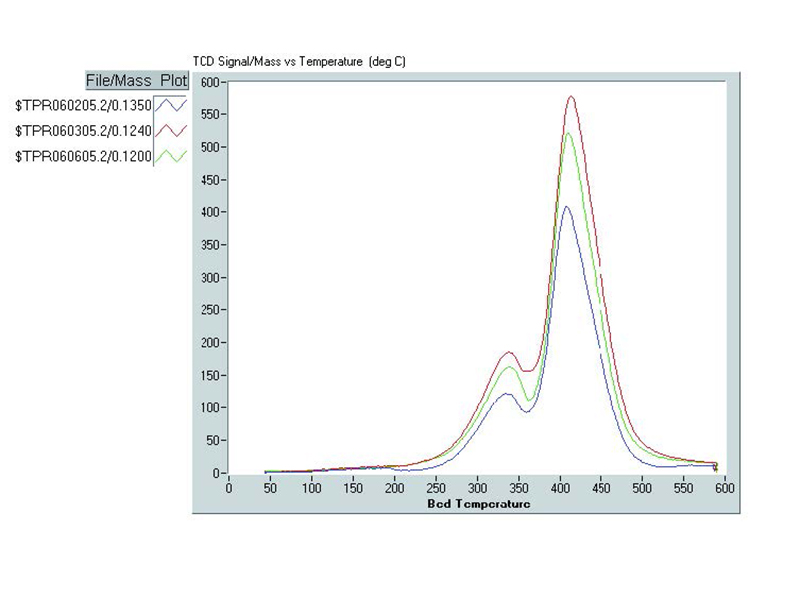The height and width of the screenshot is (600, 800).
Task: Select the $TPR060605.2/0.1200 legend entry
Action: (x=83, y=156)
